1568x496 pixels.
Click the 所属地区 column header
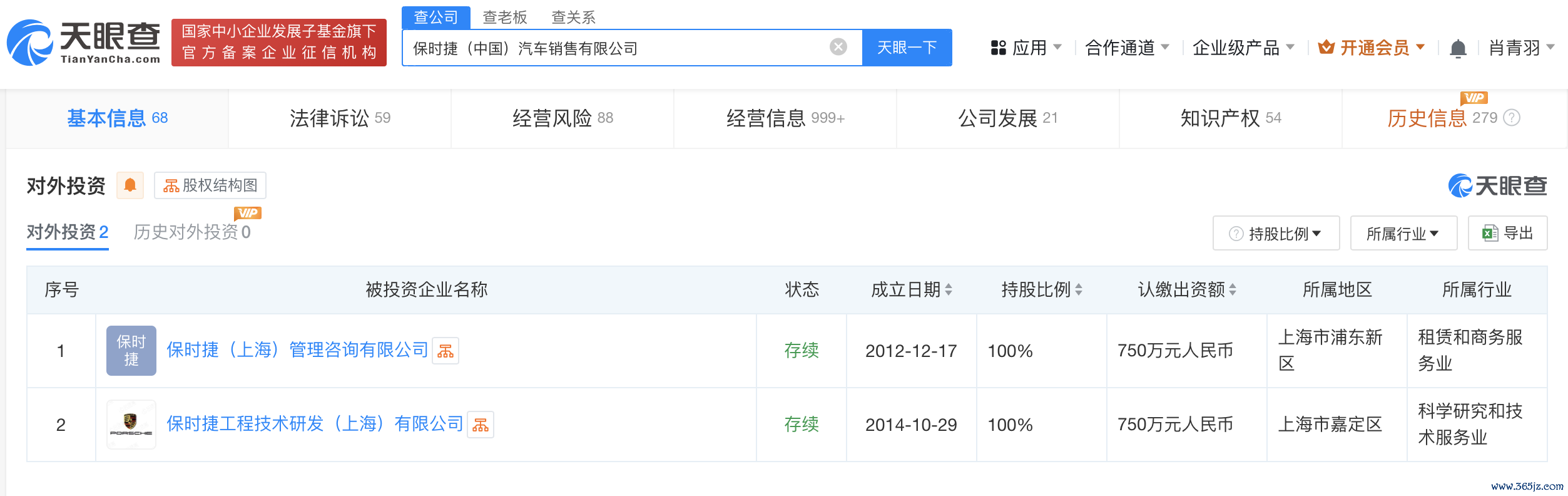pyautogui.click(x=1337, y=289)
